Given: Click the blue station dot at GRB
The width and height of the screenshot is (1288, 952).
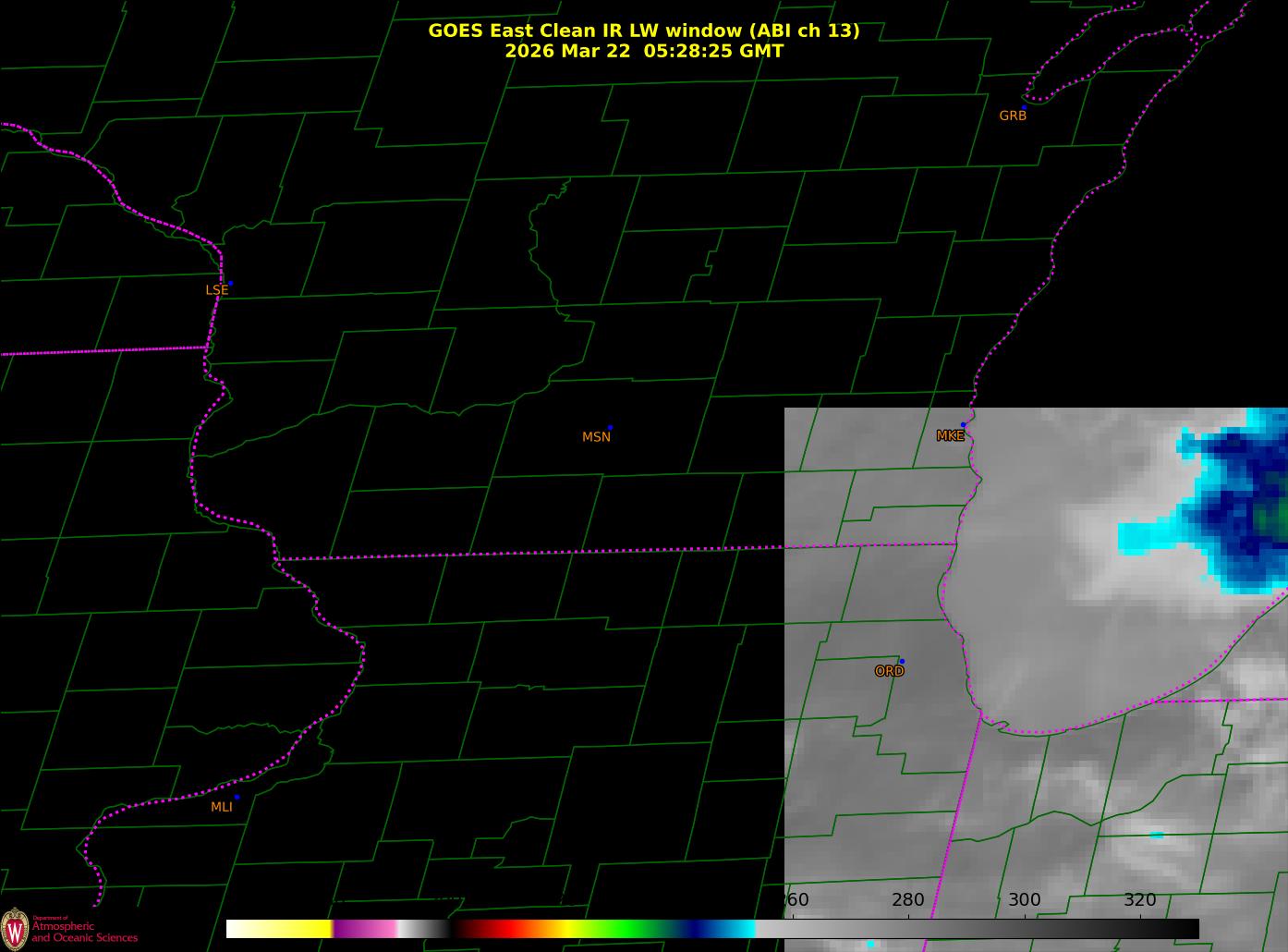Looking at the screenshot, I should (1024, 107).
